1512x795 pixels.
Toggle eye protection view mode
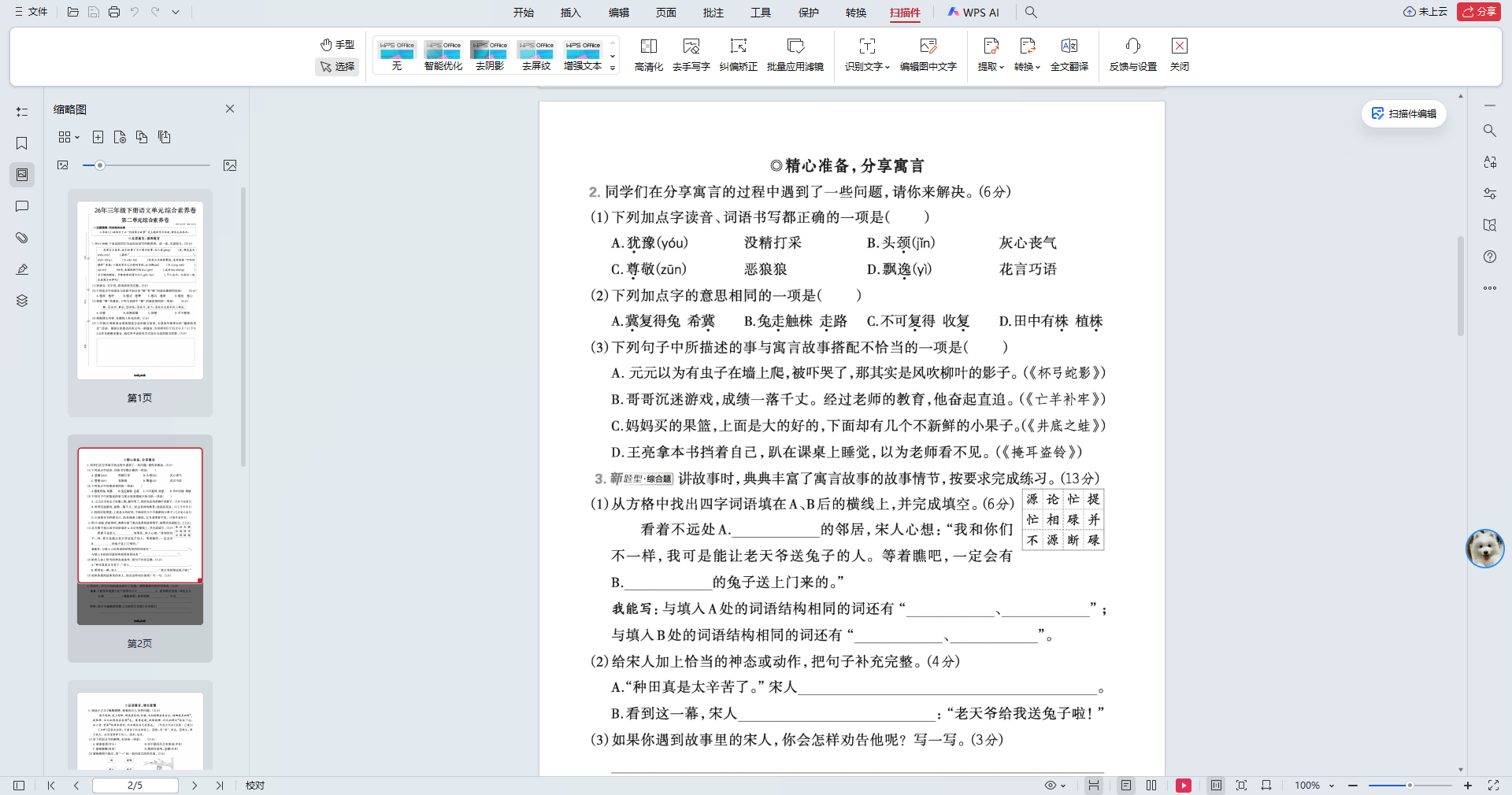pyautogui.click(x=1050, y=786)
